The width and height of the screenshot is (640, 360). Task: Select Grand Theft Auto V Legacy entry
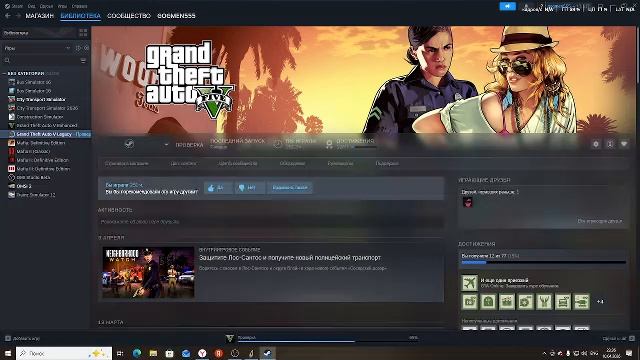click(x=45, y=134)
